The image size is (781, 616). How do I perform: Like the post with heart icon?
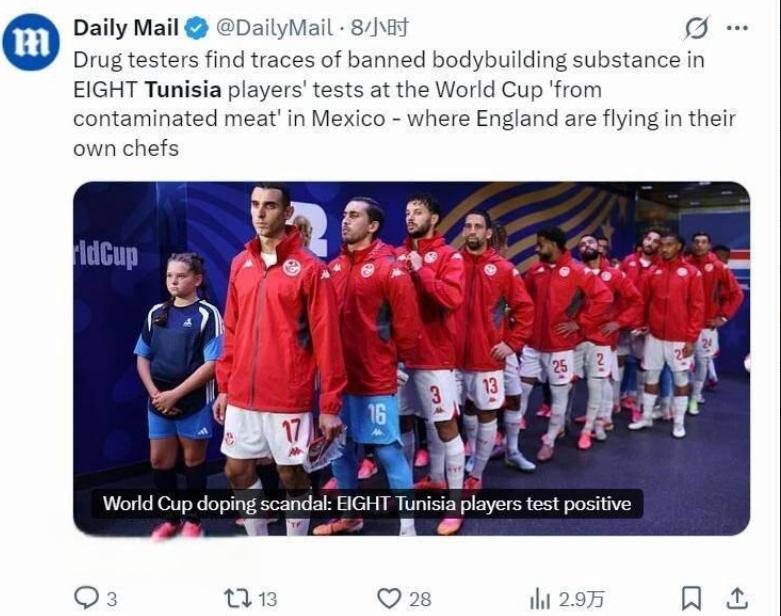[x=389, y=598]
